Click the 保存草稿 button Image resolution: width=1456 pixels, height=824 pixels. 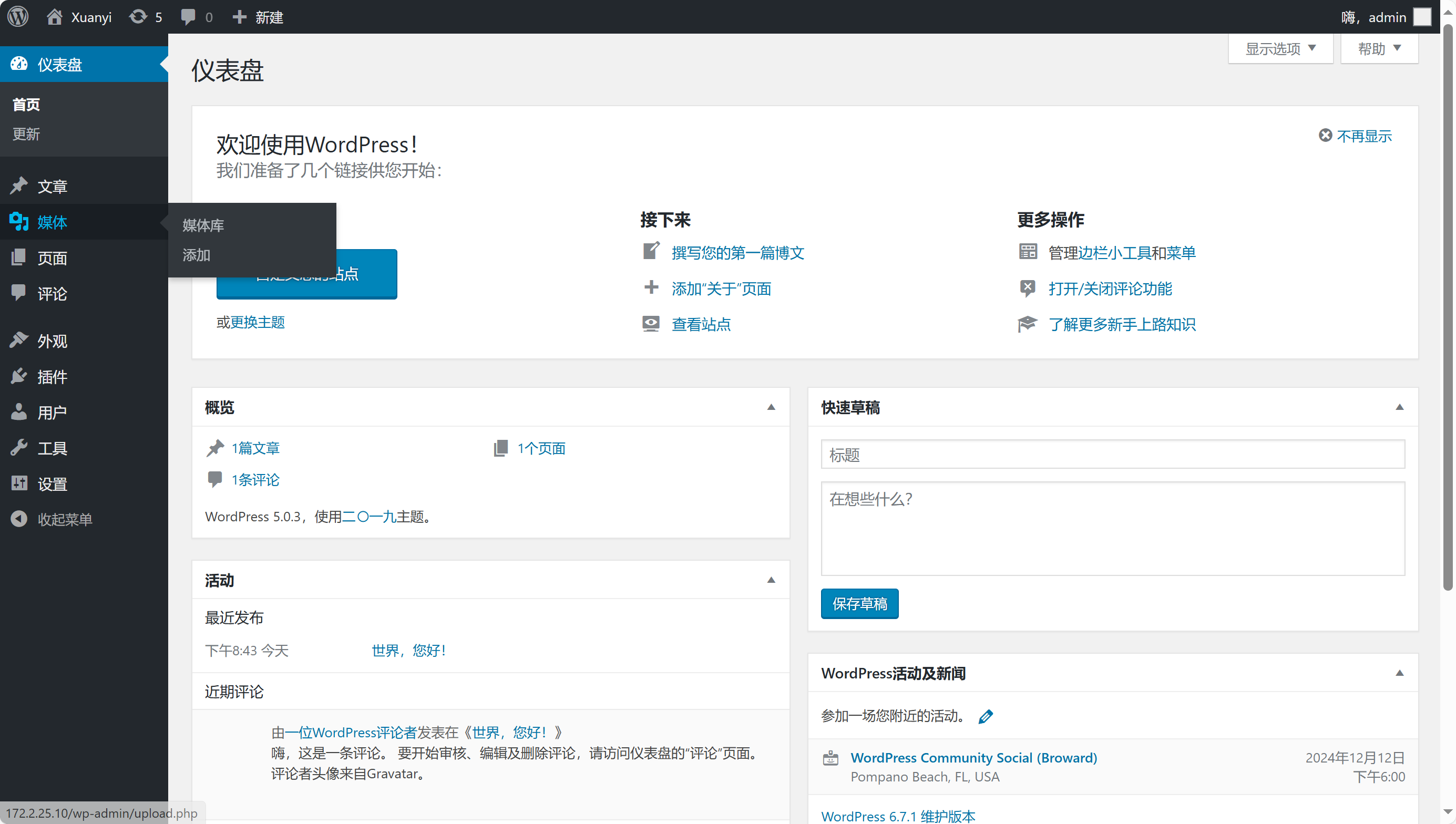(x=859, y=604)
